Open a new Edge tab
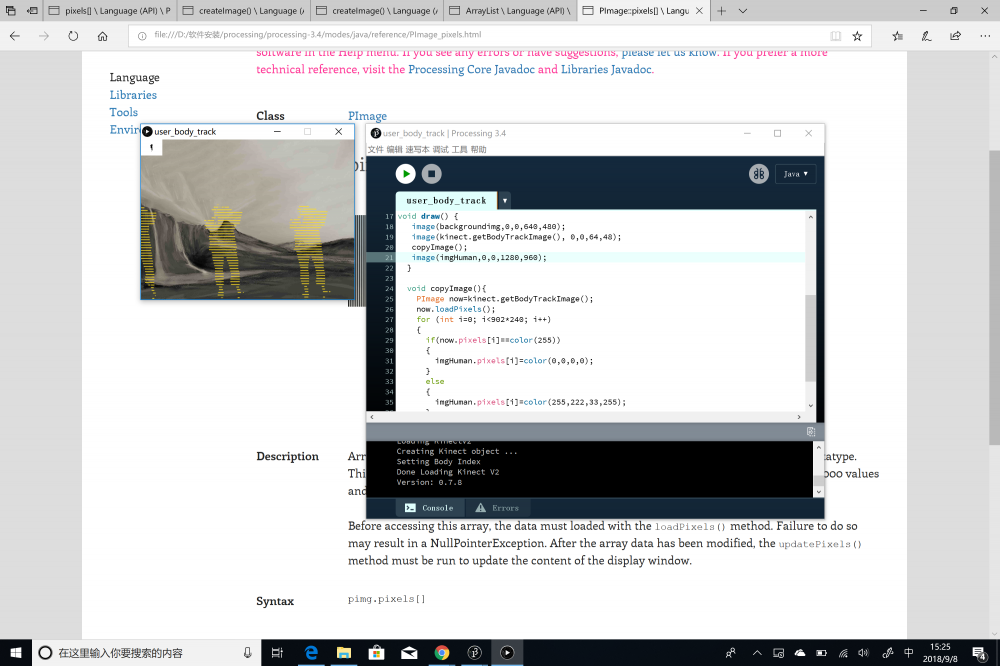Image resolution: width=1000 pixels, height=666 pixels. [x=721, y=11]
